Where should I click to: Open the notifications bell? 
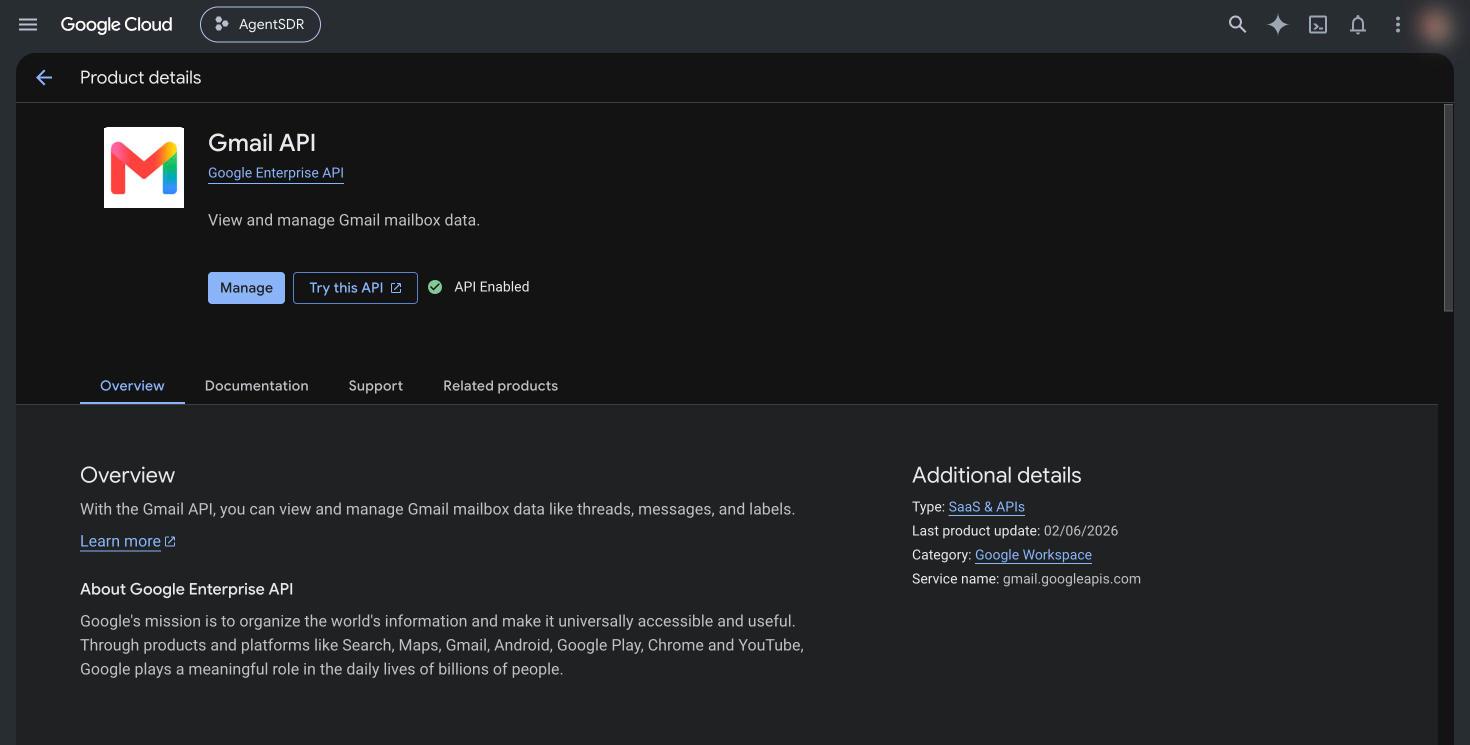point(1358,25)
